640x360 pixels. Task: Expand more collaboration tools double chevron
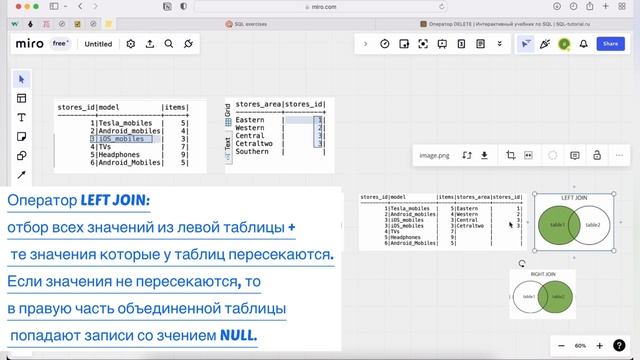(x=500, y=44)
